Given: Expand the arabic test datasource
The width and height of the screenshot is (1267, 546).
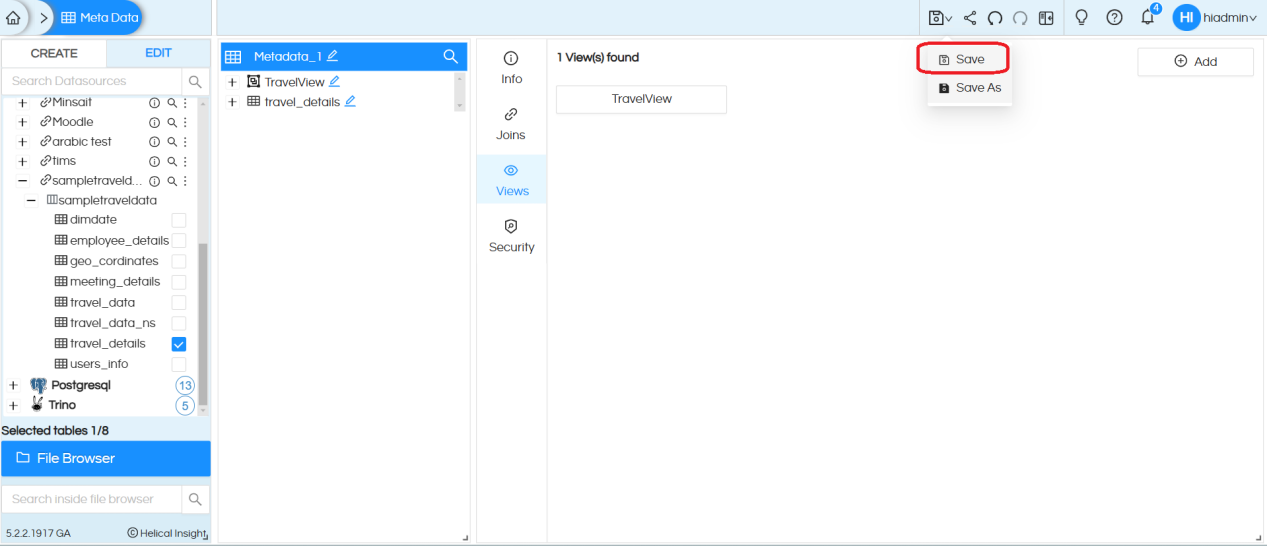Looking at the screenshot, I should coord(22,141).
